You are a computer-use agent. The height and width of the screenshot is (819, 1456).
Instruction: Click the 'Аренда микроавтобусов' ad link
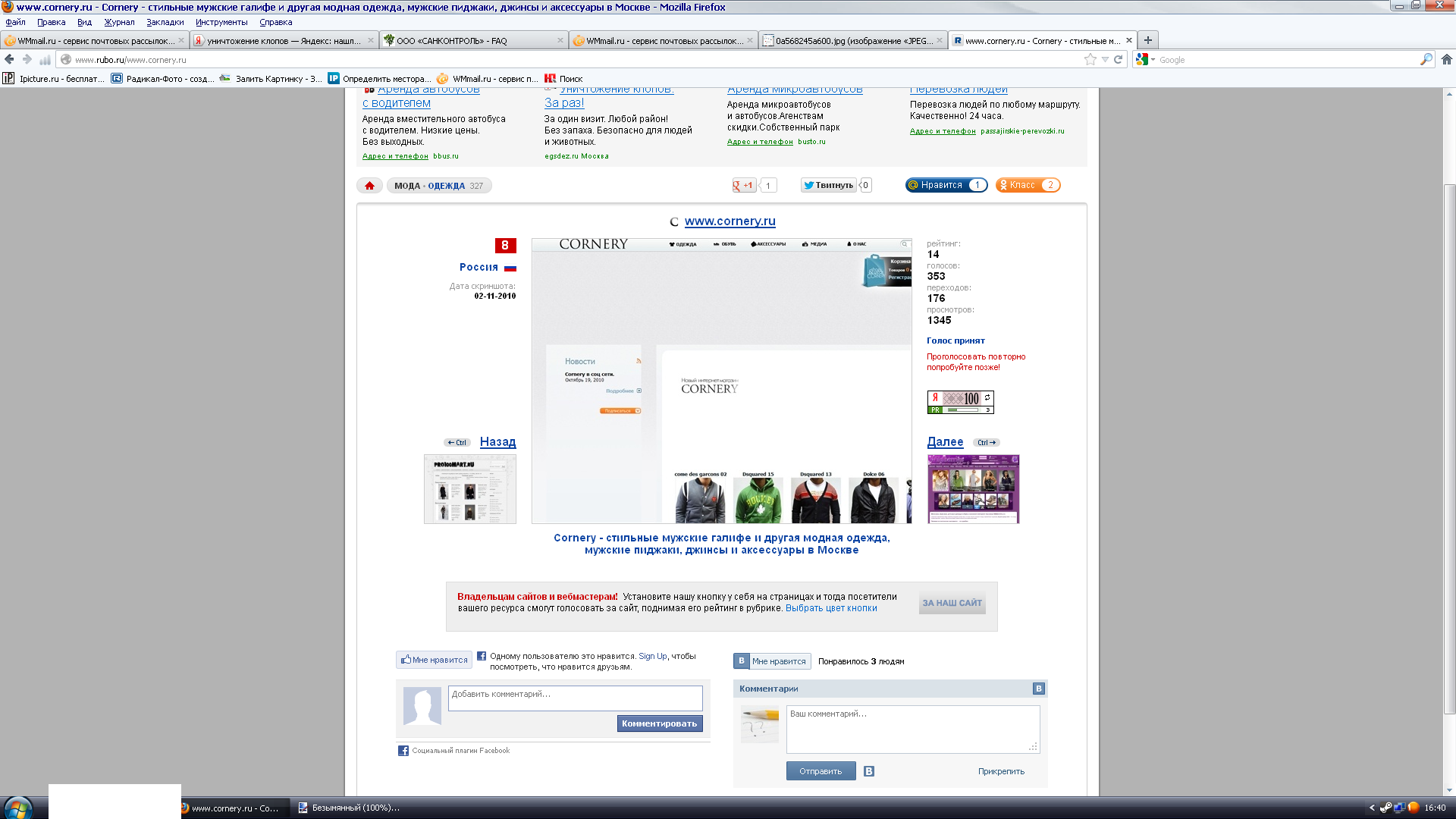pyautogui.click(x=795, y=89)
